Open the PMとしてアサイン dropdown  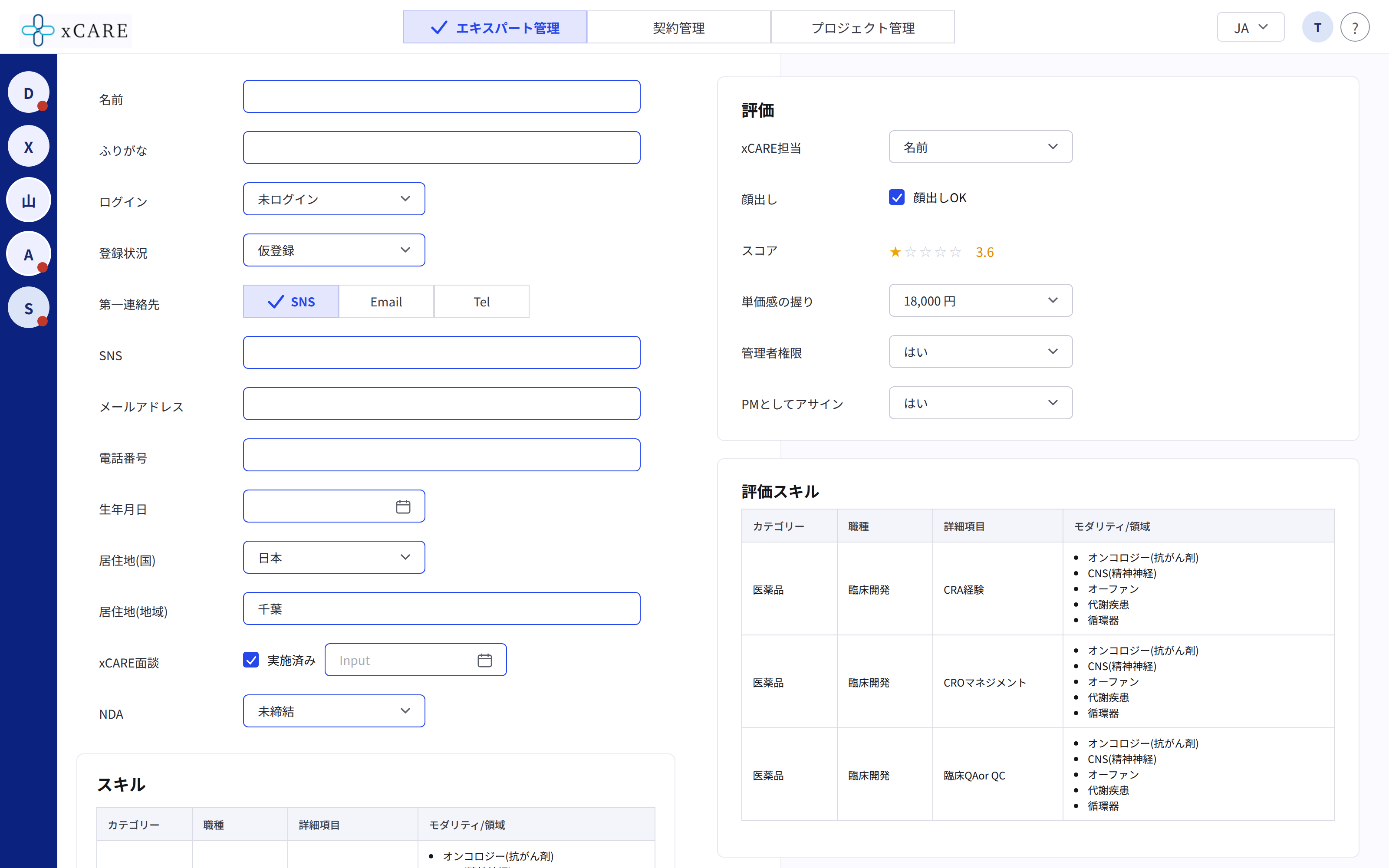(x=981, y=402)
